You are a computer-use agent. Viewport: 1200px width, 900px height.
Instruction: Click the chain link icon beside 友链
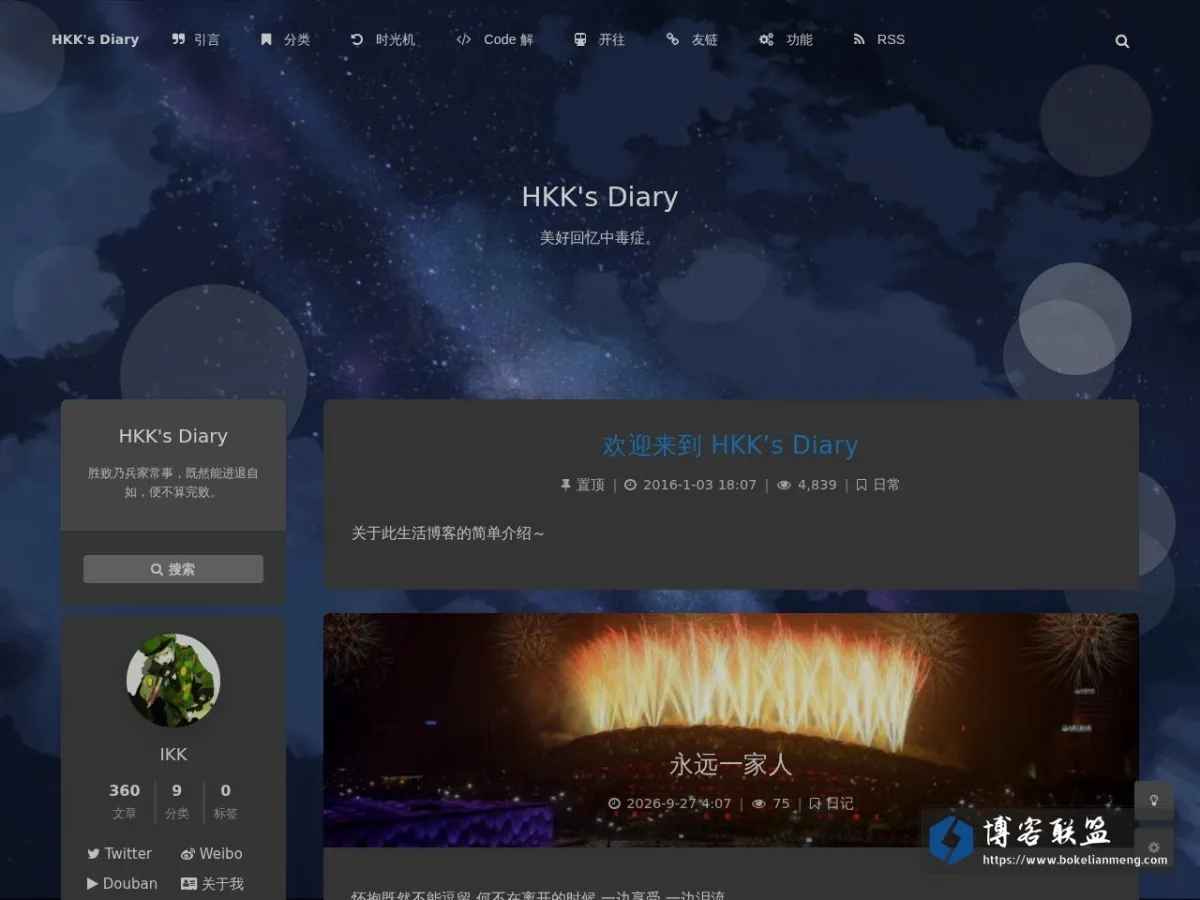[672, 40]
